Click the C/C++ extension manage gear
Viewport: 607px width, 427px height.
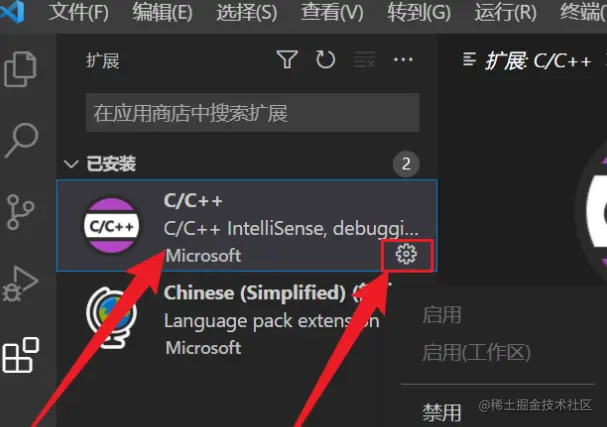tap(406, 255)
